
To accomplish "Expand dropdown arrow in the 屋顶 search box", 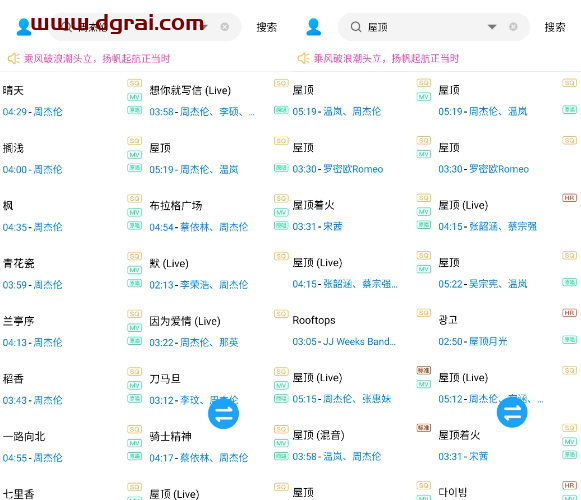I will coord(492,27).
